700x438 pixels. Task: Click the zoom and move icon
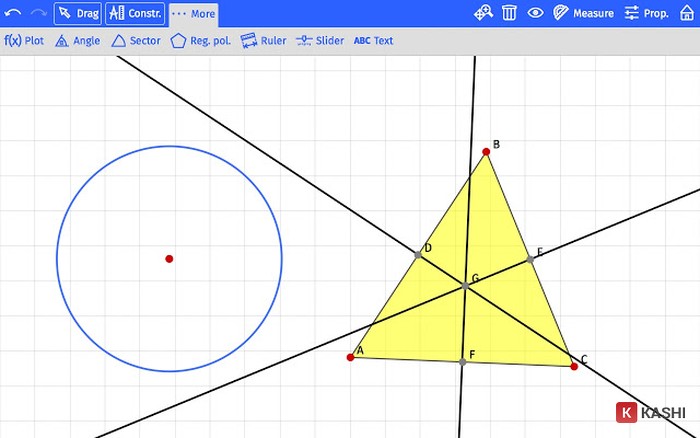483,13
